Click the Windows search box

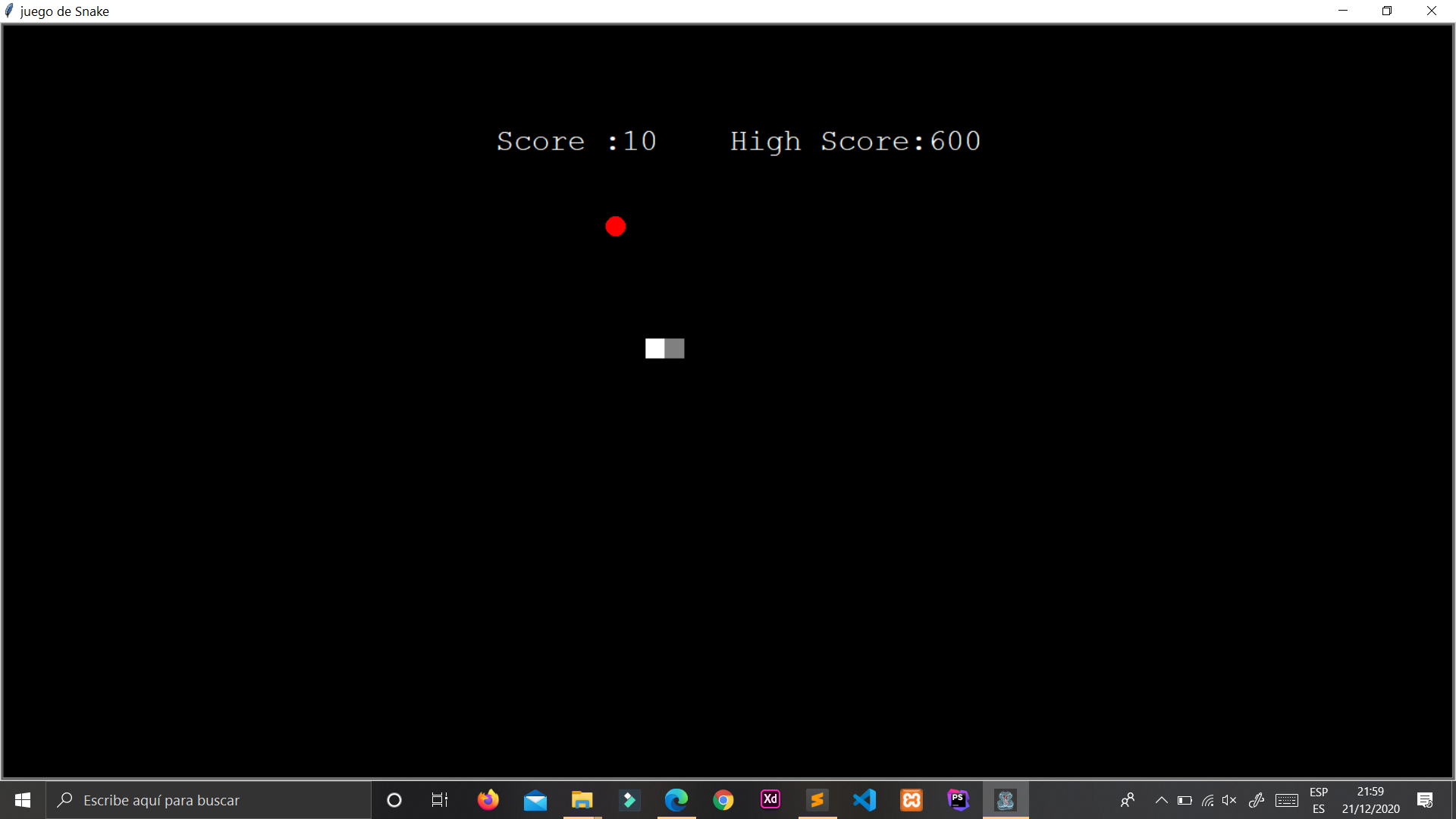click(209, 800)
